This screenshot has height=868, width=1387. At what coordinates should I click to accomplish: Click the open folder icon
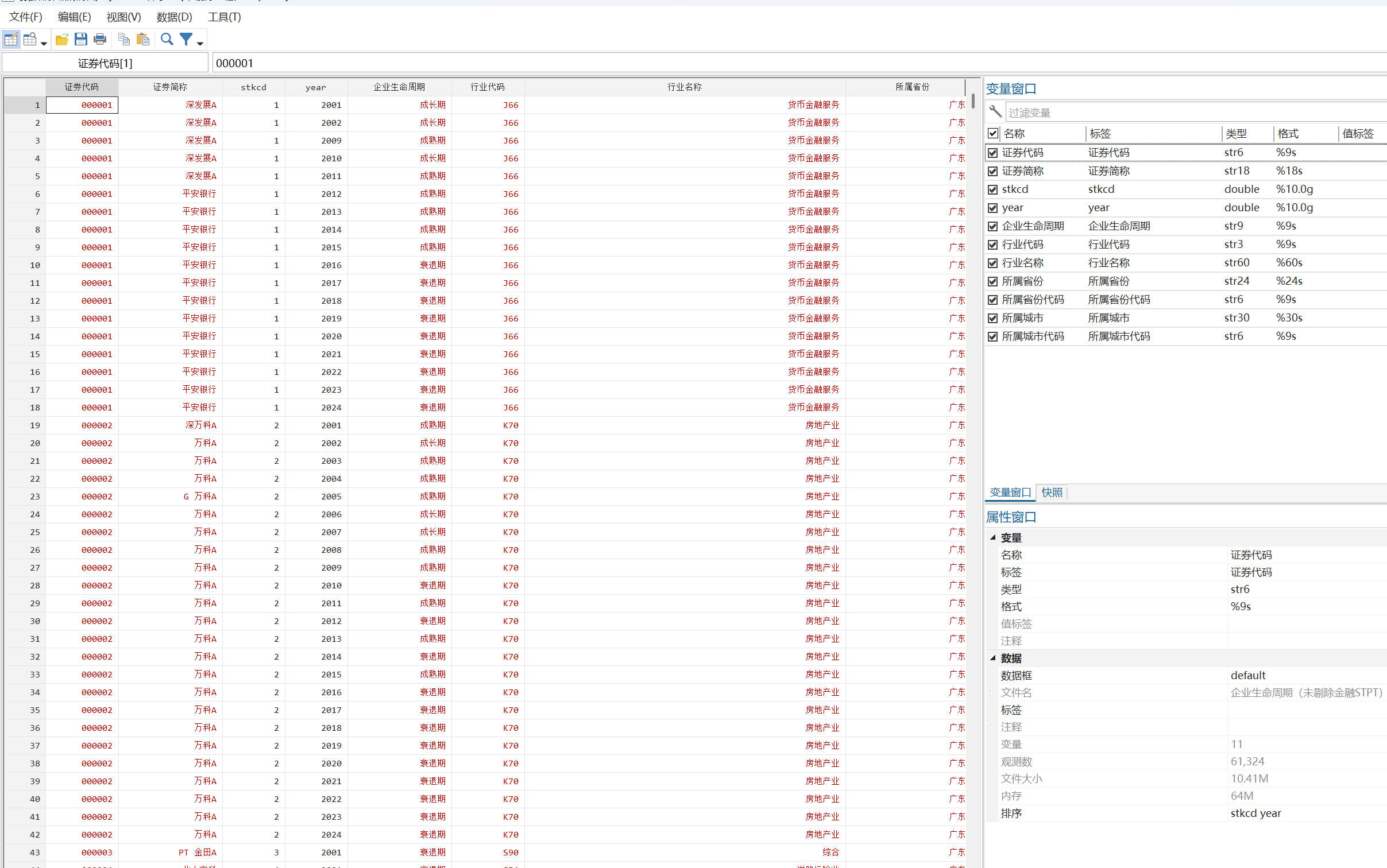pos(61,40)
